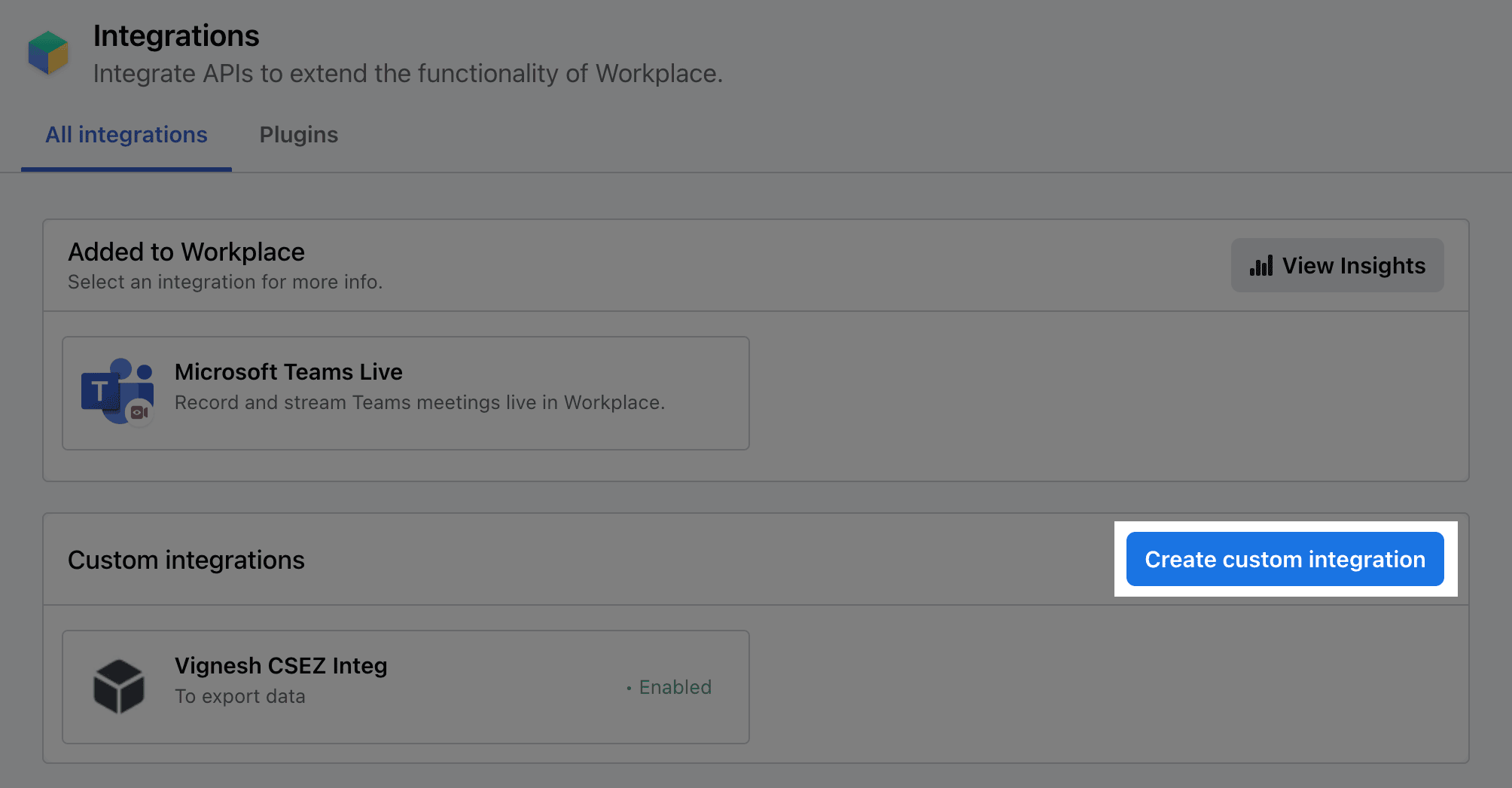This screenshot has width=1512, height=788.
Task: Open the Plugins tab
Action: pyautogui.click(x=298, y=135)
